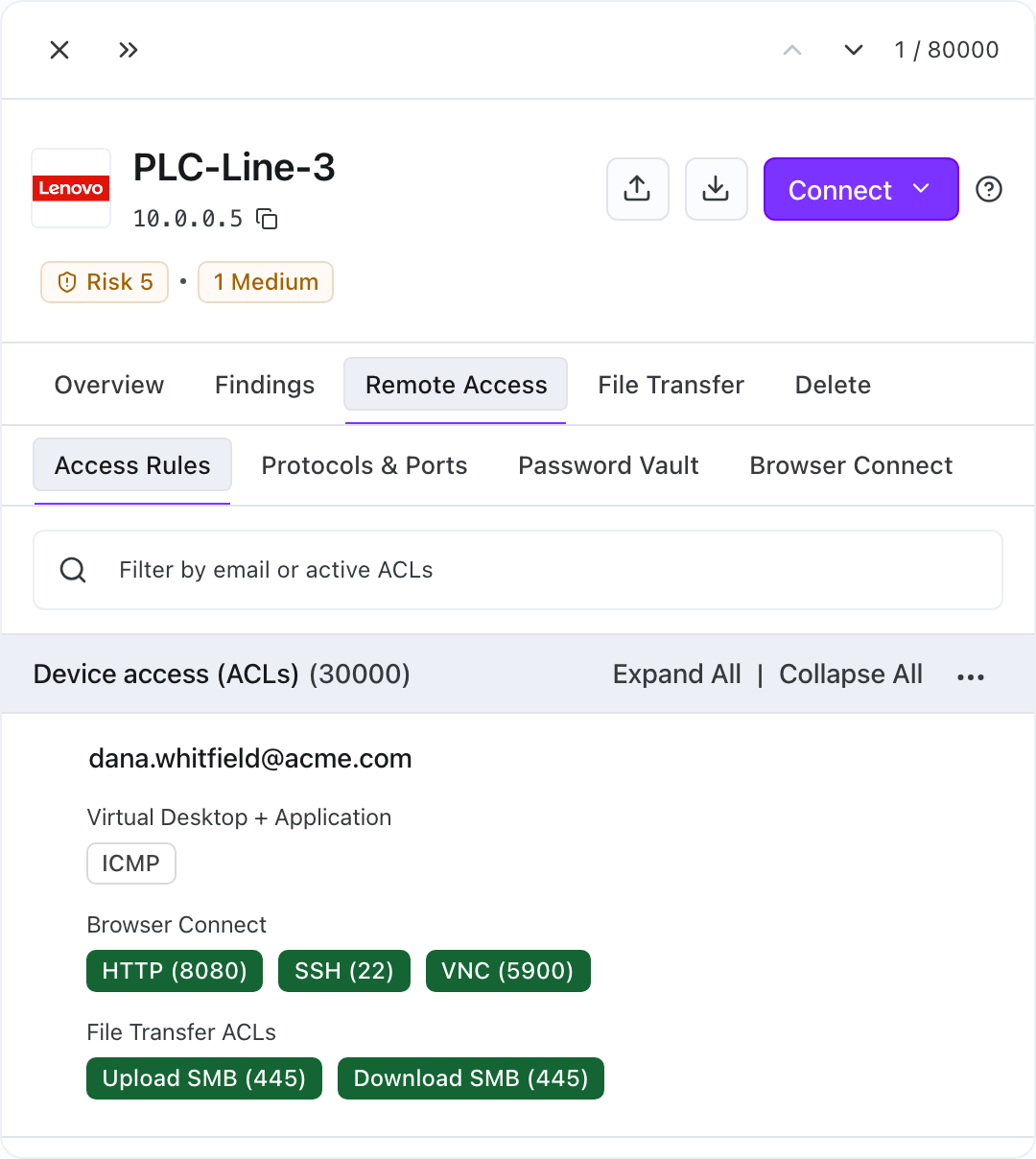Image resolution: width=1036 pixels, height=1159 pixels.
Task: Click the download icon button
Action: [x=717, y=189]
